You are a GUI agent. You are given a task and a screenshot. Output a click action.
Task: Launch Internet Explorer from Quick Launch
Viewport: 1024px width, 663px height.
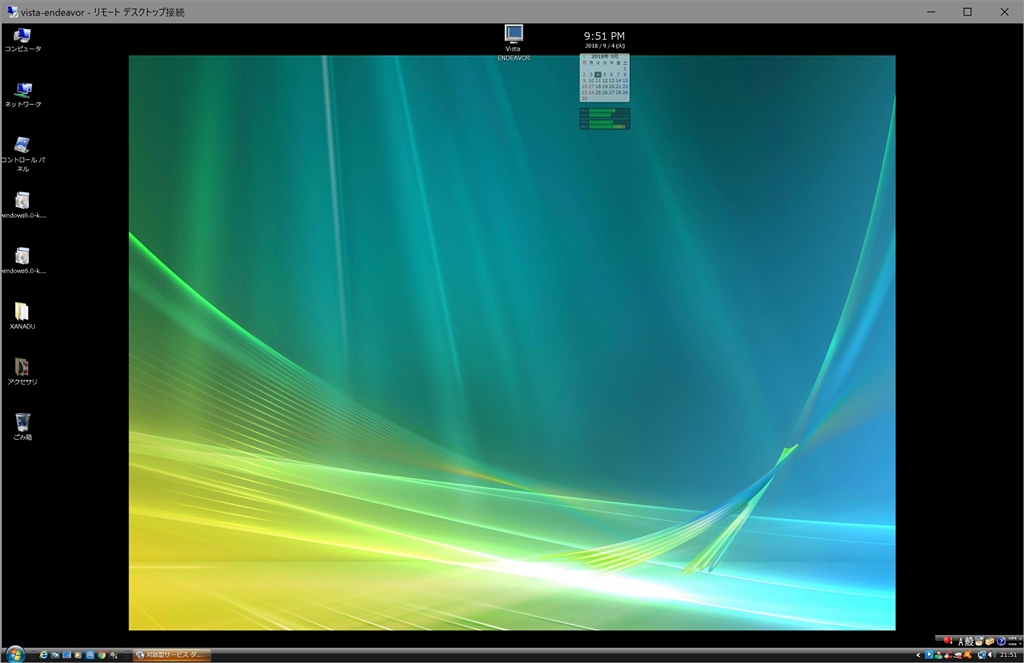pos(44,655)
